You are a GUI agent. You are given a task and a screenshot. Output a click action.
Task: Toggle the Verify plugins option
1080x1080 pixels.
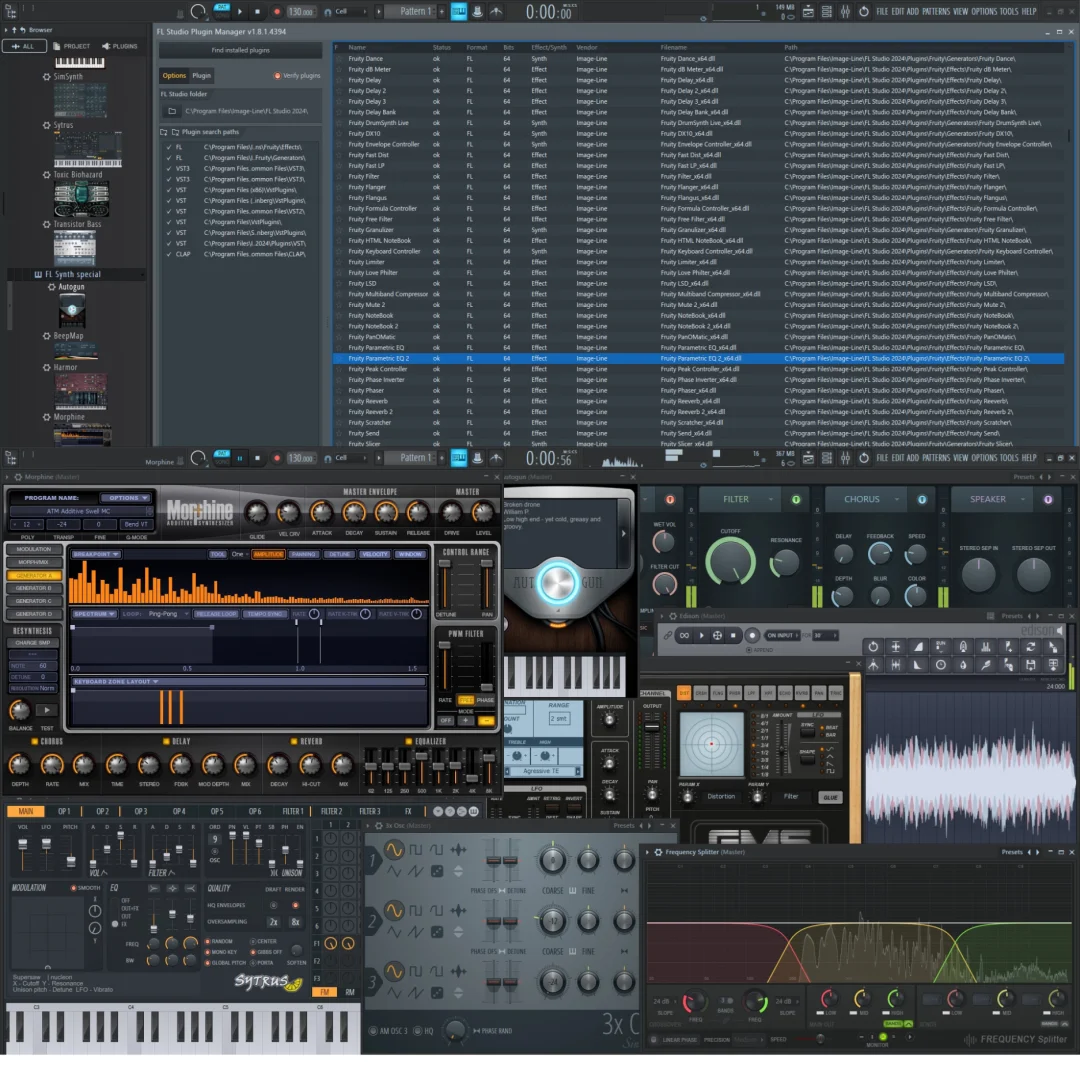[x=278, y=76]
